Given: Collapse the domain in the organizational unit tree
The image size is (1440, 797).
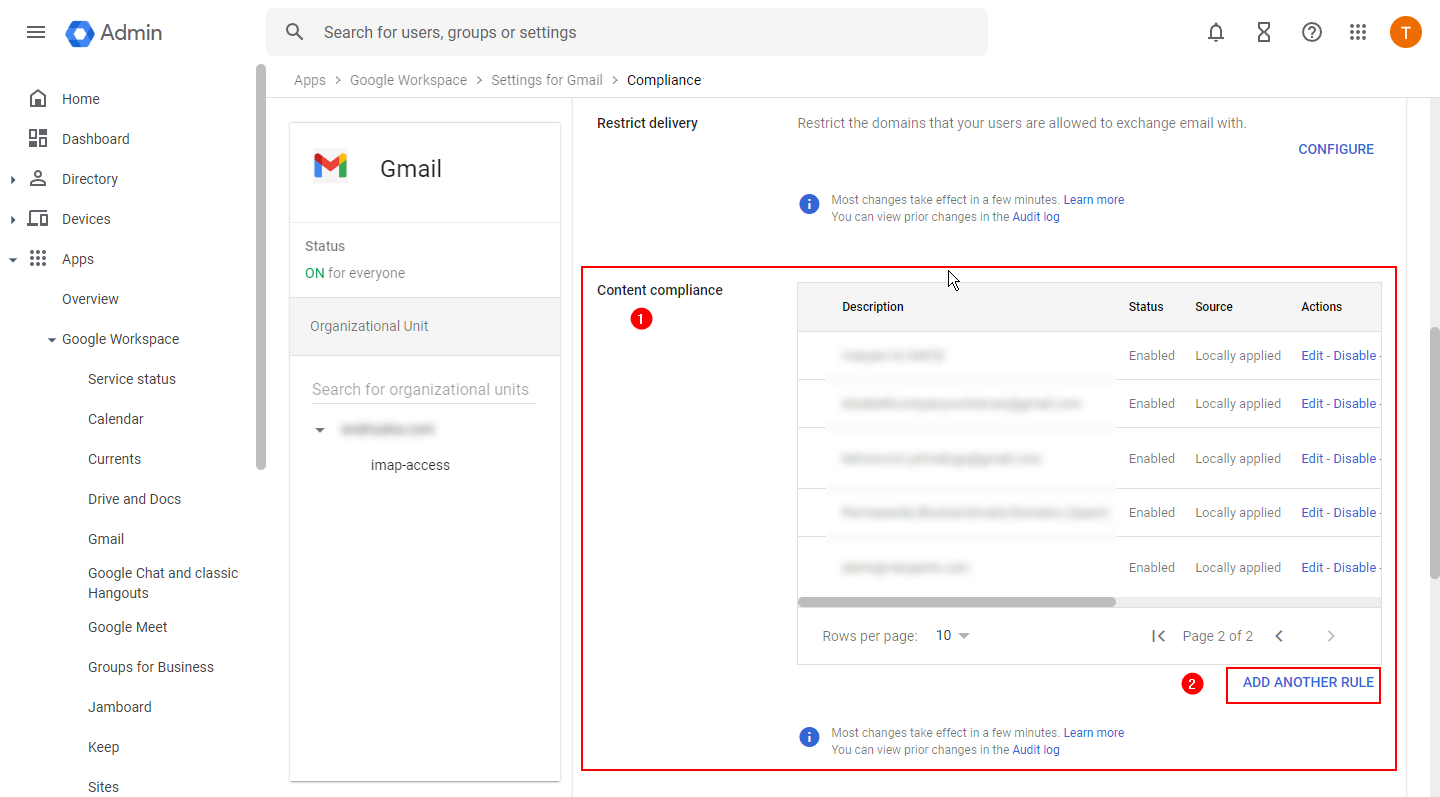Looking at the screenshot, I should (320, 429).
